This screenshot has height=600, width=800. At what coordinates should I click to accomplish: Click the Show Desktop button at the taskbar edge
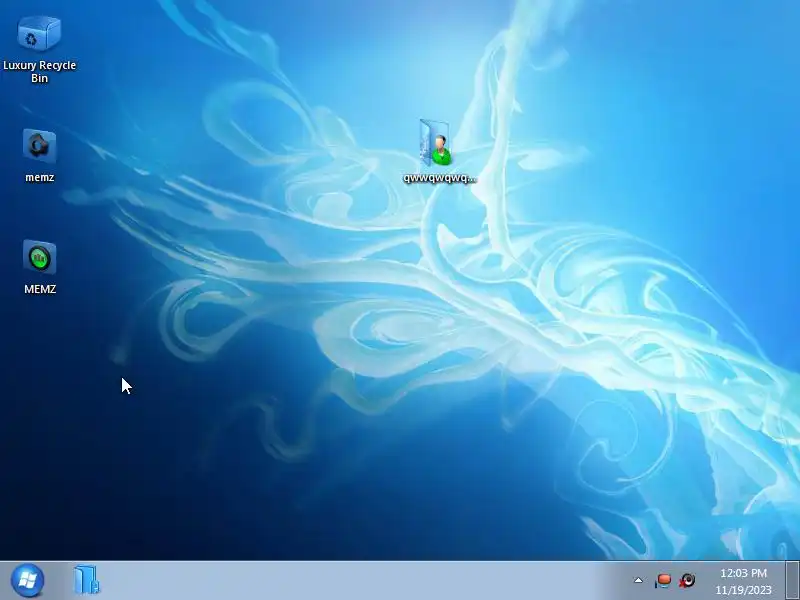(792, 581)
